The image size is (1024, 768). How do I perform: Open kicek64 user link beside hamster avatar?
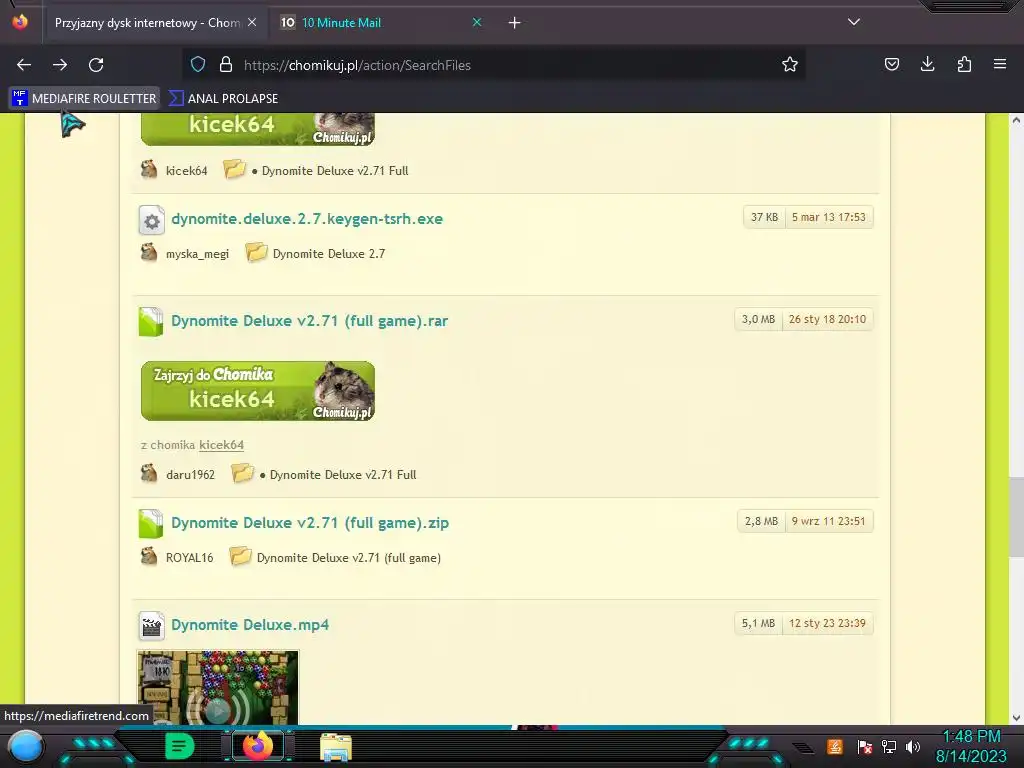(186, 170)
